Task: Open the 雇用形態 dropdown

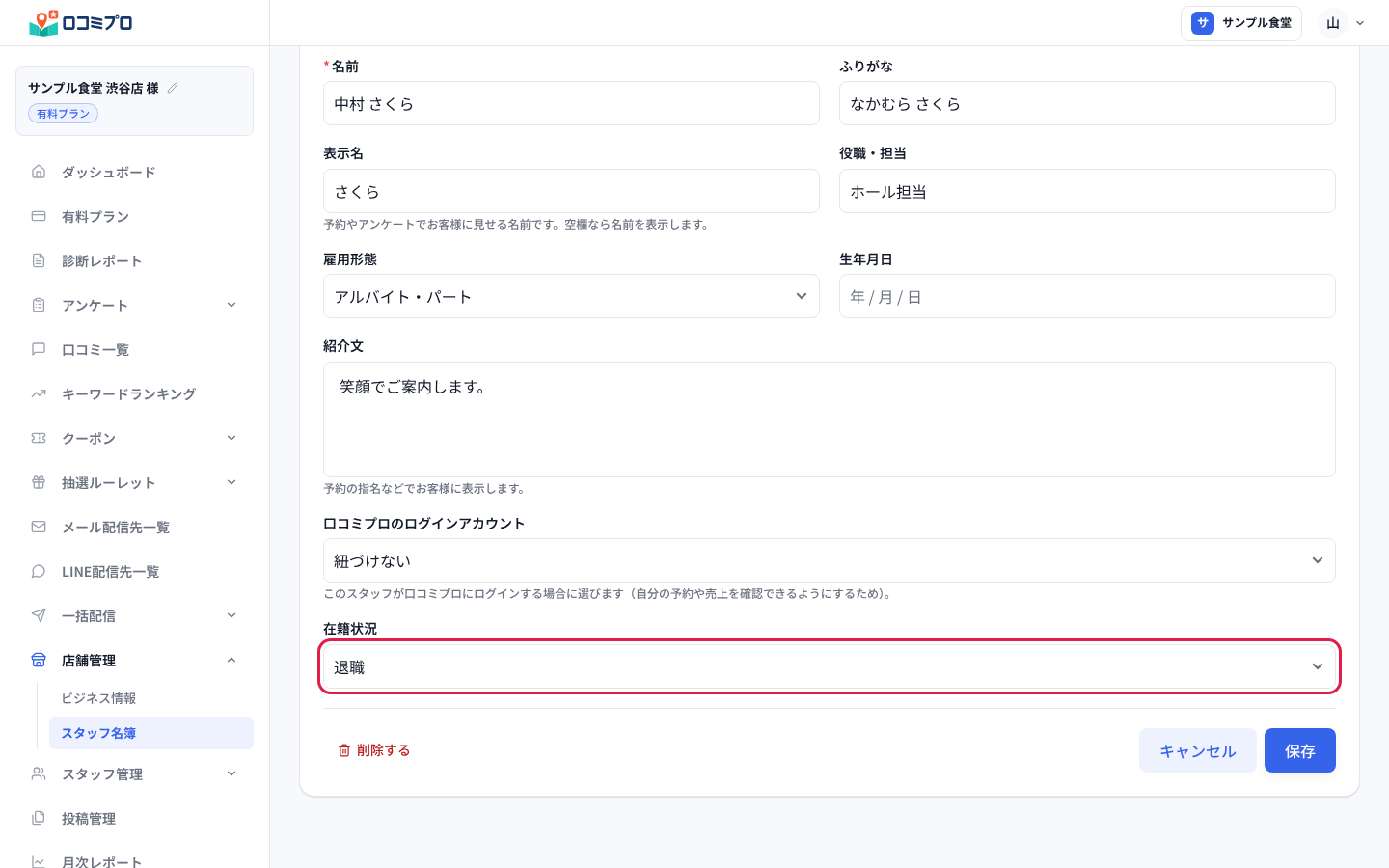Action: coord(571,296)
